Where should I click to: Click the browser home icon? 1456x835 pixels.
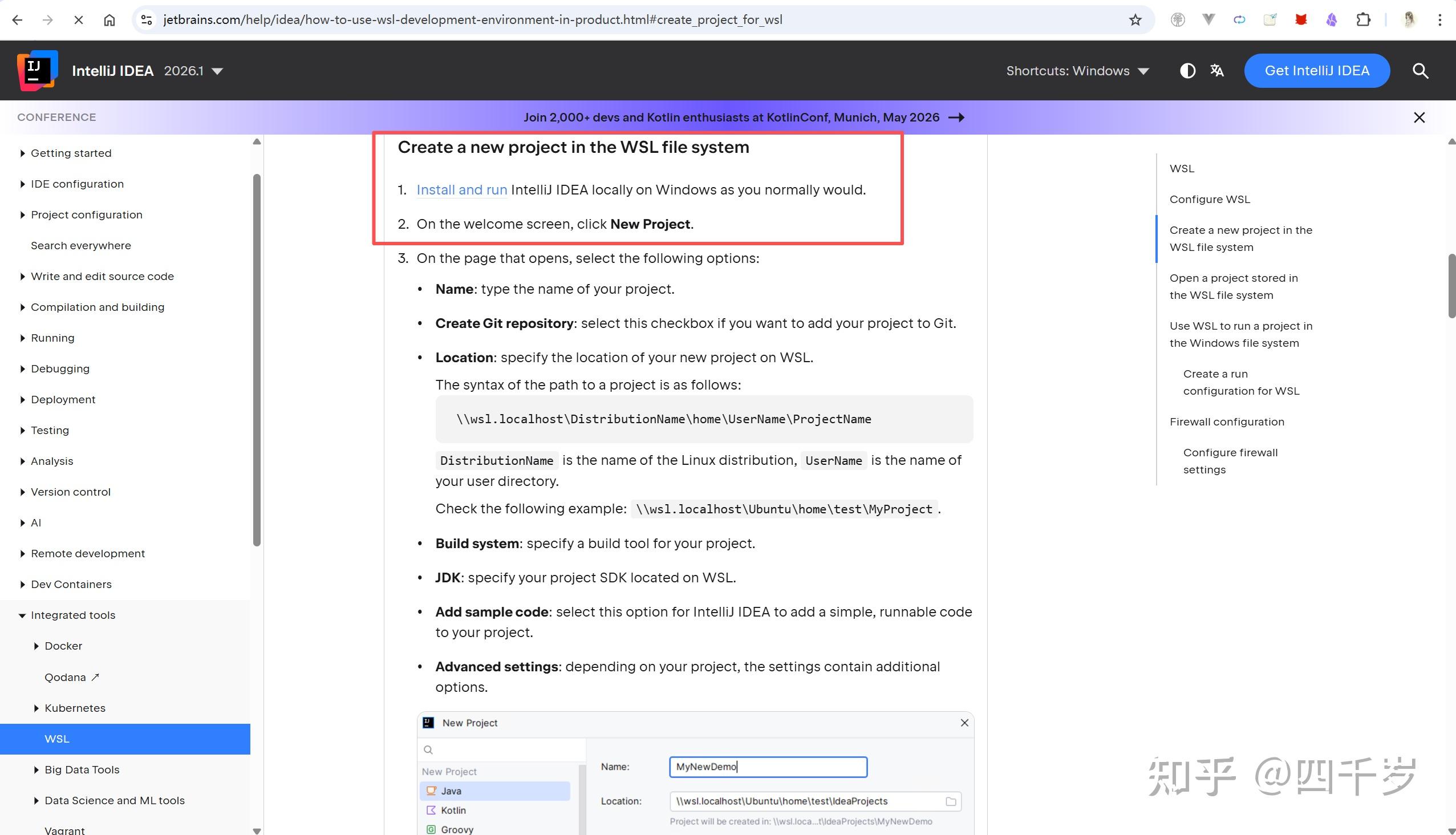(109, 20)
